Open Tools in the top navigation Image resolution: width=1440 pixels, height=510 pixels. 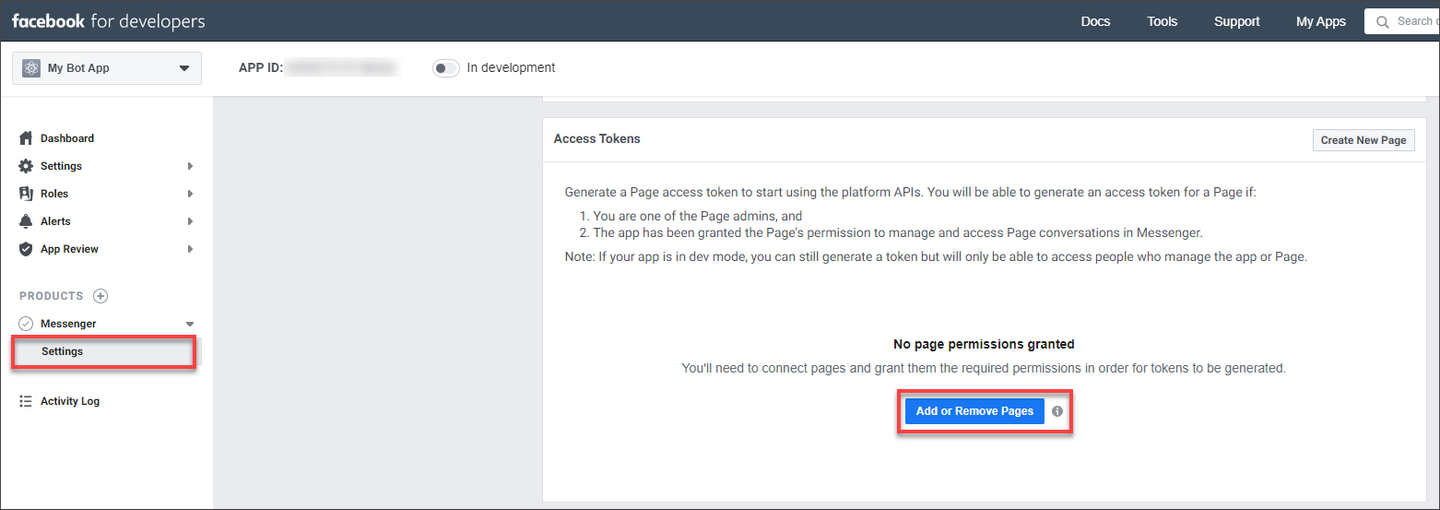click(1162, 21)
